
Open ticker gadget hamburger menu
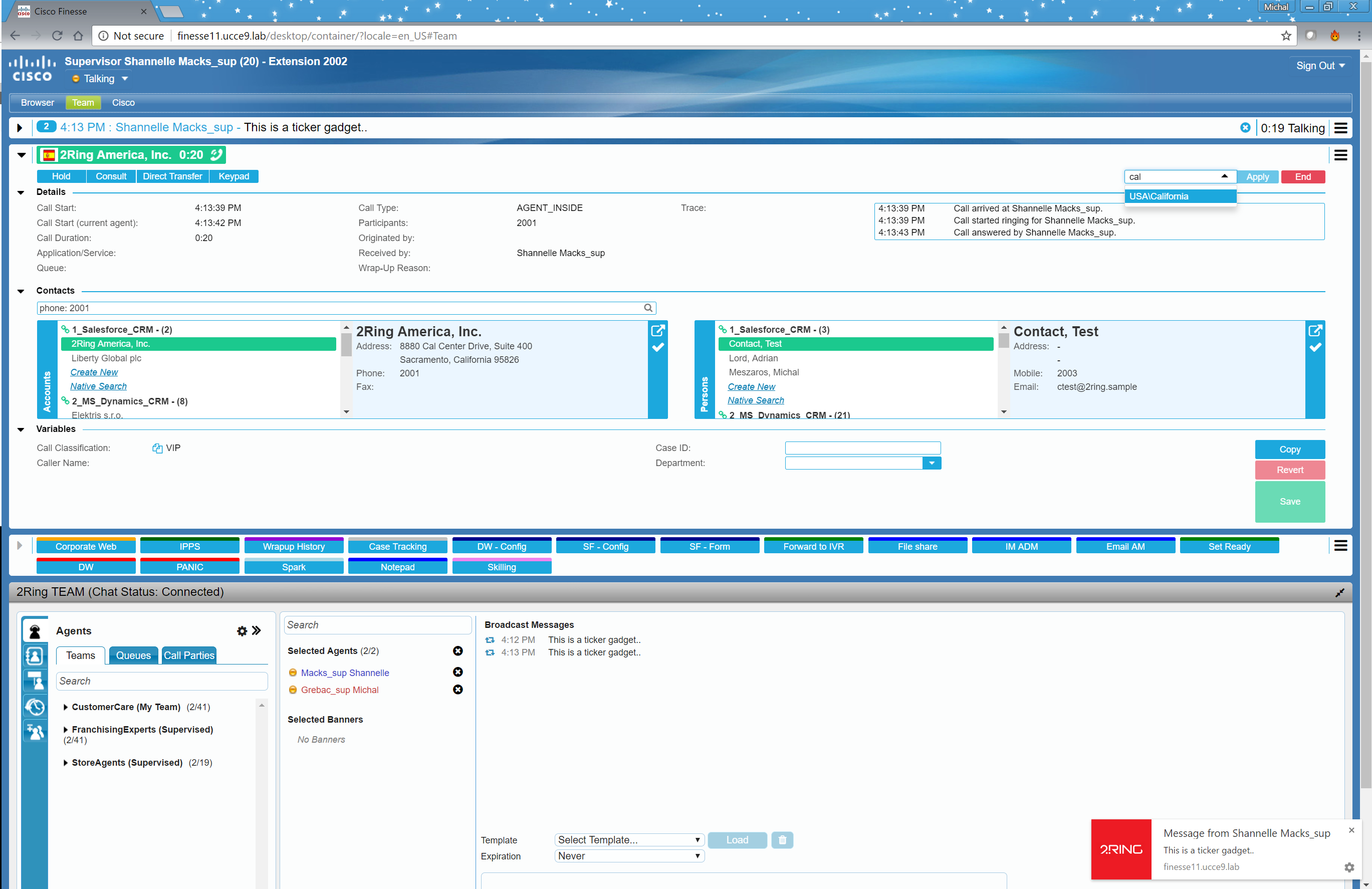1341,128
